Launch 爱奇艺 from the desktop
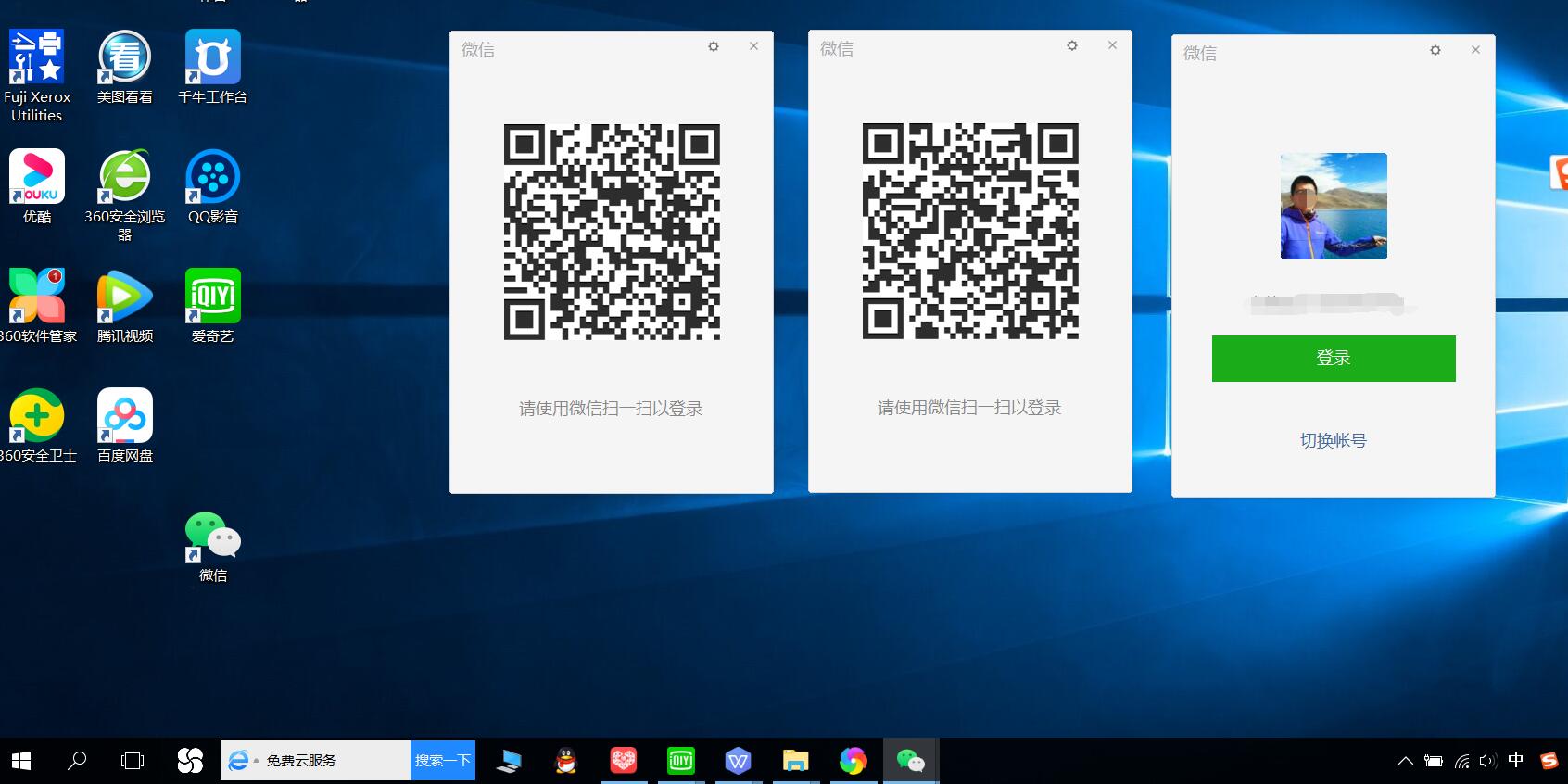The width and height of the screenshot is (1568, 784). (213, 302)
